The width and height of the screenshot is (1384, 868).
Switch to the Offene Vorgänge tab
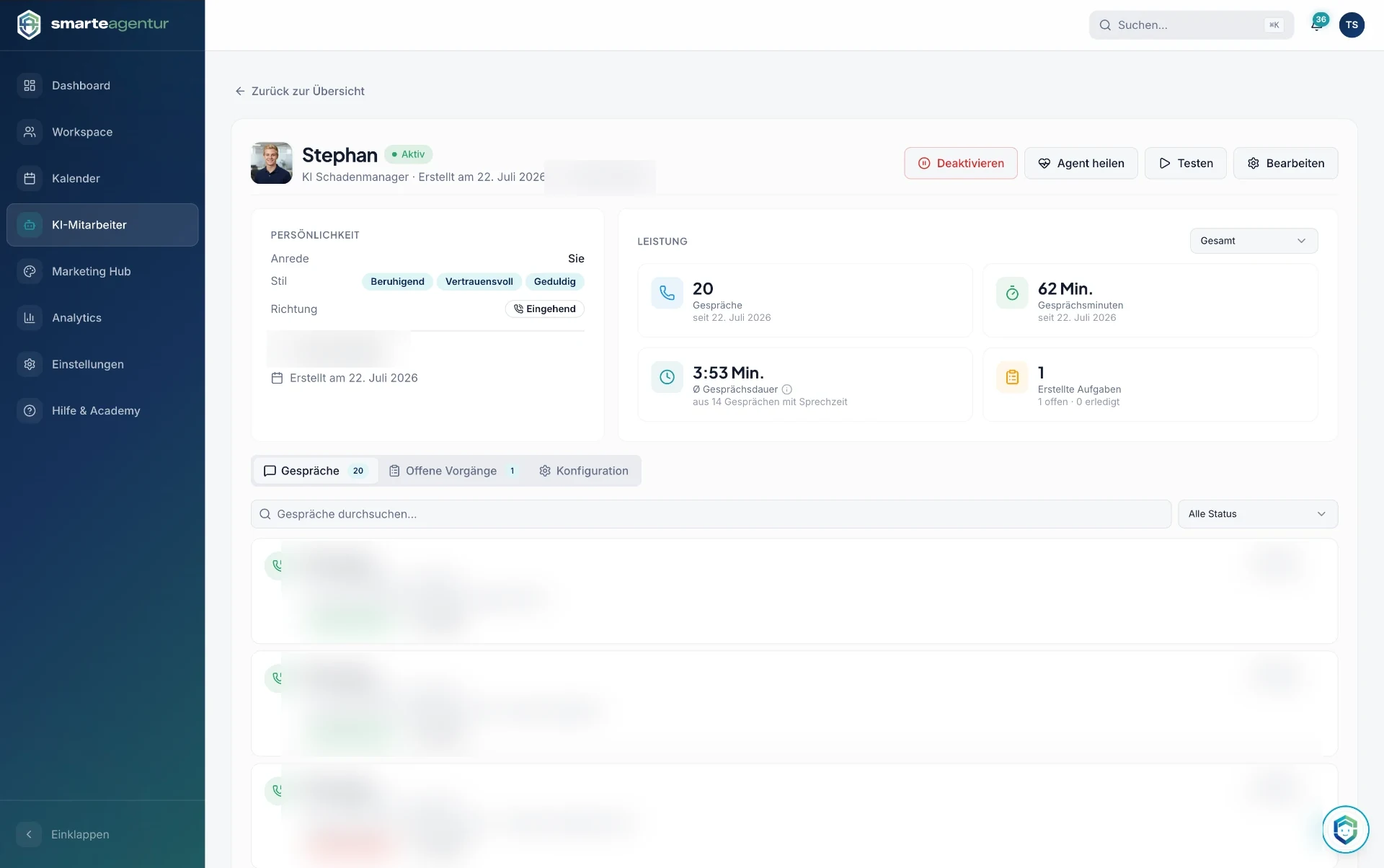click(x=453, y=471)
